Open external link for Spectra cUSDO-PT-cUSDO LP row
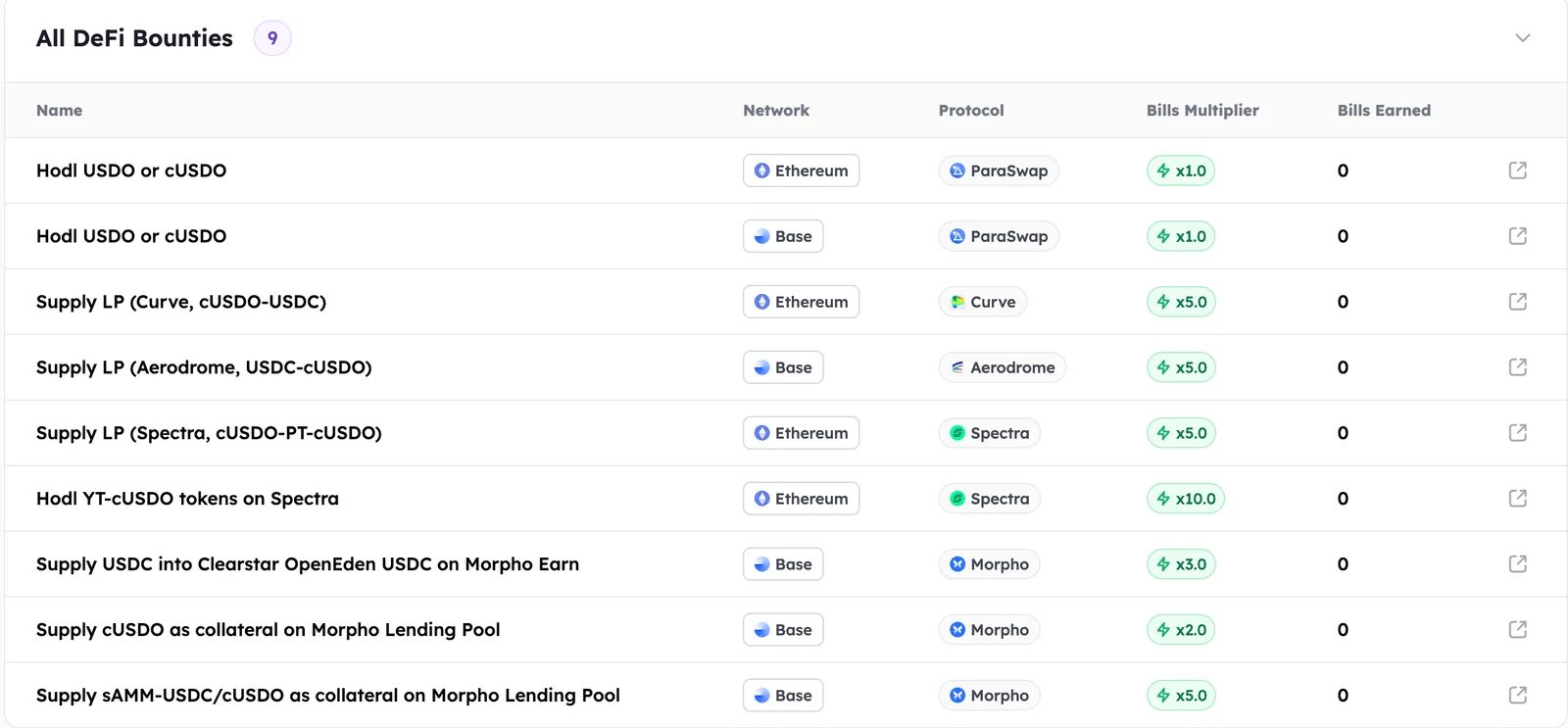The image size is (1568, 728). pos(1518,433)
